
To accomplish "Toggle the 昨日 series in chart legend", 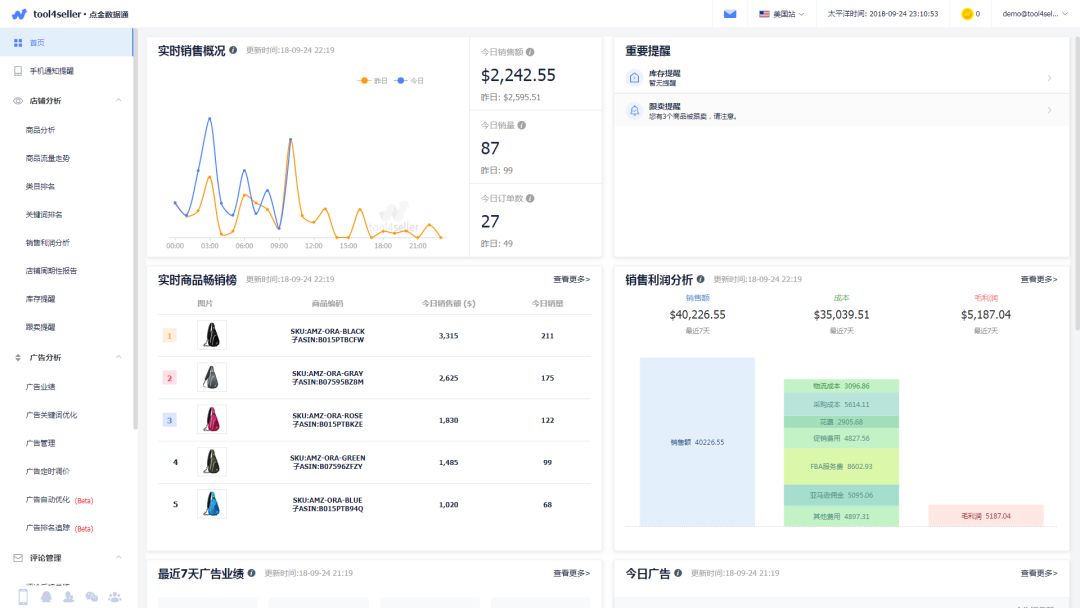I will pyautogui.click(x=373, y=80).
